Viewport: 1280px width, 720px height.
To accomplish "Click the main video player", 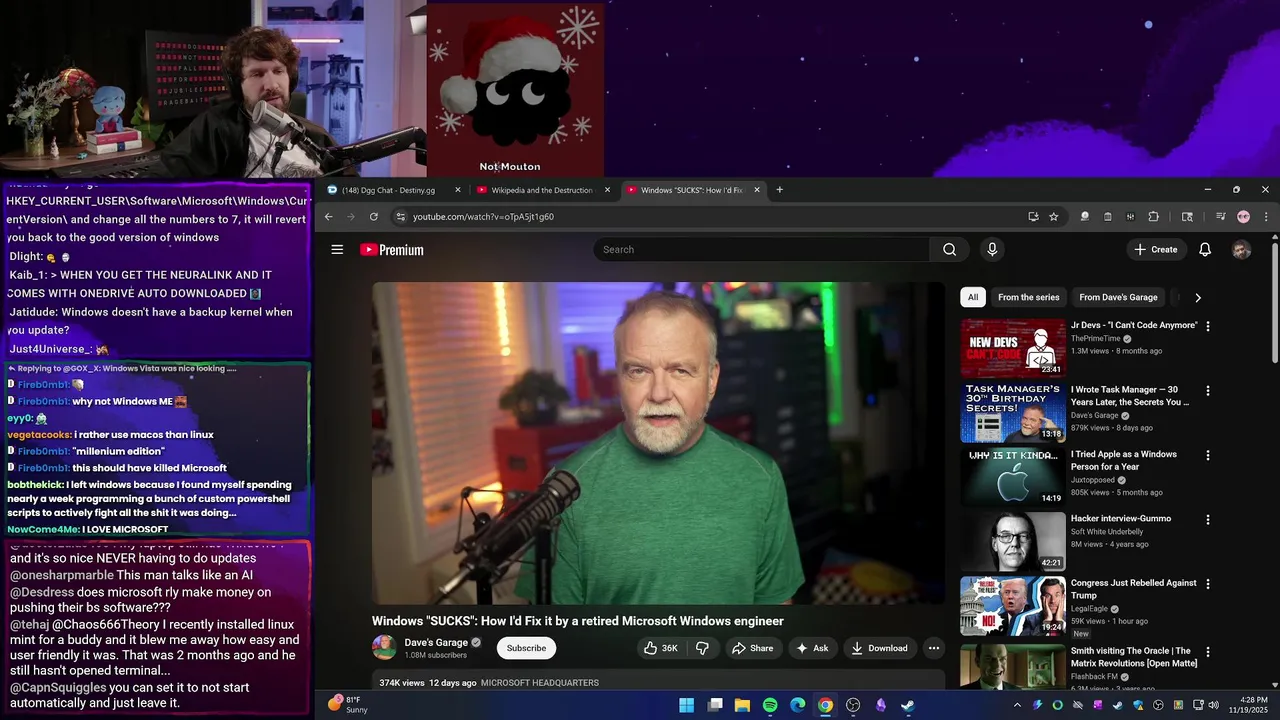I will (x=658, y=443).
